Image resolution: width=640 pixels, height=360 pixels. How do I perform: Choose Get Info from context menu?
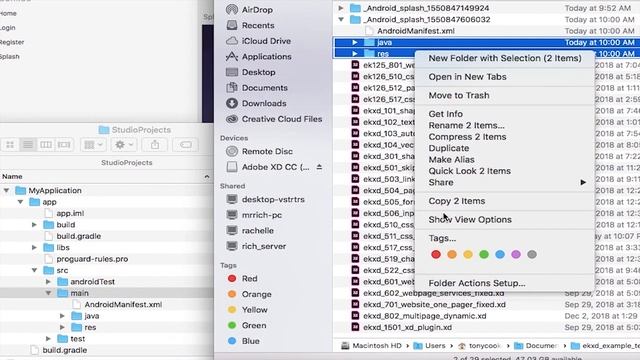coord(505,114)
